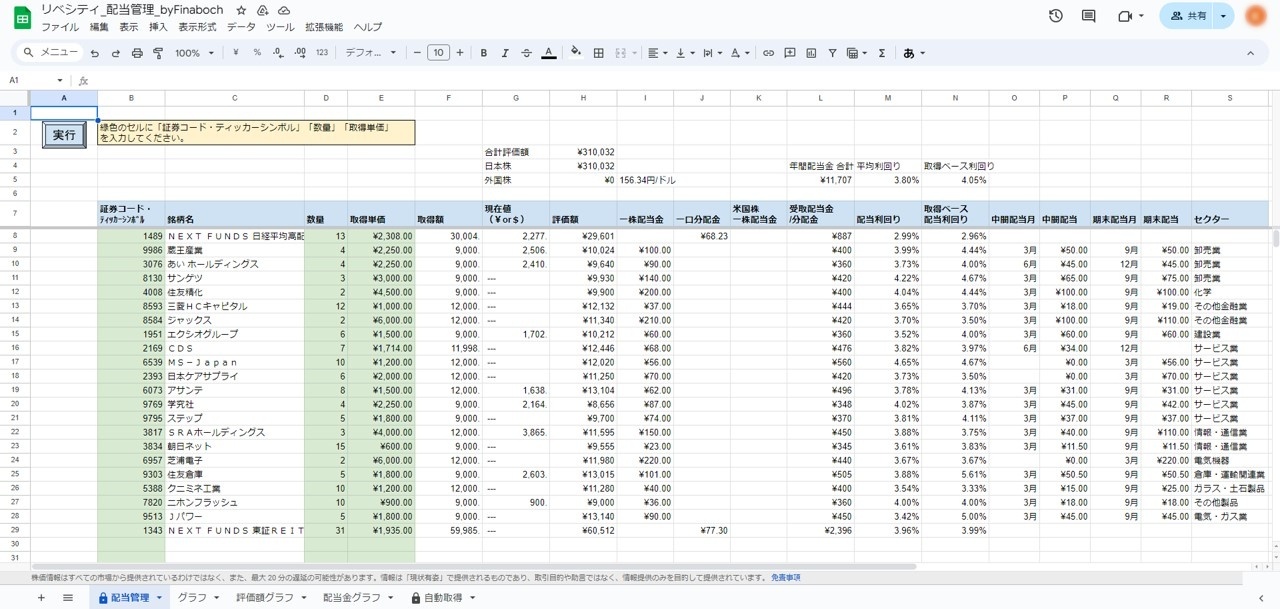Open the 拡張機能 menu
1280x609 pixels.
[323, 27]
